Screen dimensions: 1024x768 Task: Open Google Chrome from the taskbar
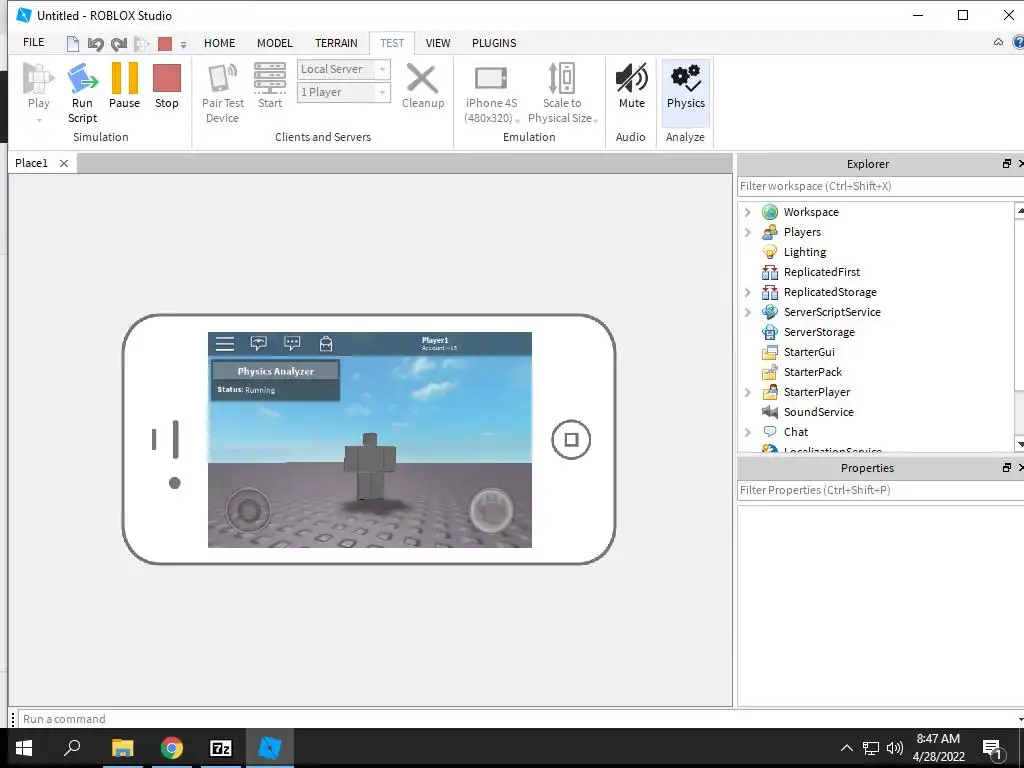172,748
